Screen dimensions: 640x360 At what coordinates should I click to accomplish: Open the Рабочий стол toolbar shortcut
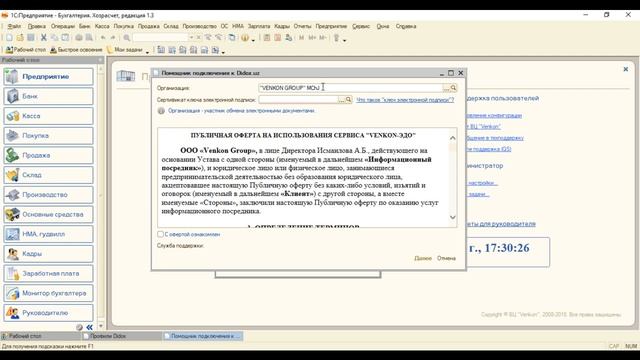pyautogui.click(x=26, y=50)
